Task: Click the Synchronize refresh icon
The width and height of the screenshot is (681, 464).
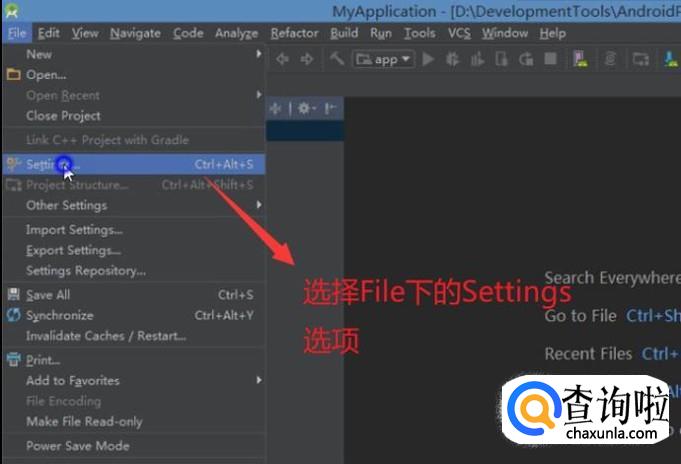Action: tap(13, 315)
